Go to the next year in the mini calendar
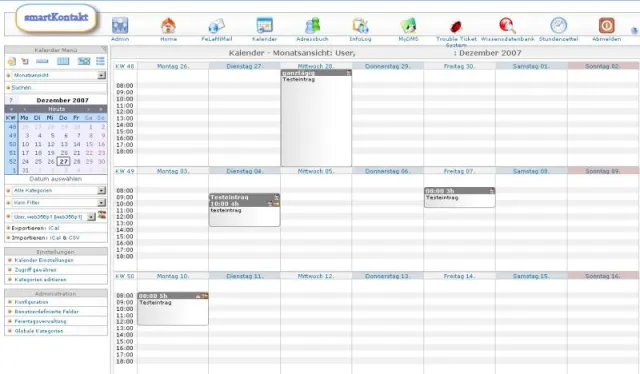Image resolution: width=640 pixels, height=374 pixels. [x=101, y=109]
